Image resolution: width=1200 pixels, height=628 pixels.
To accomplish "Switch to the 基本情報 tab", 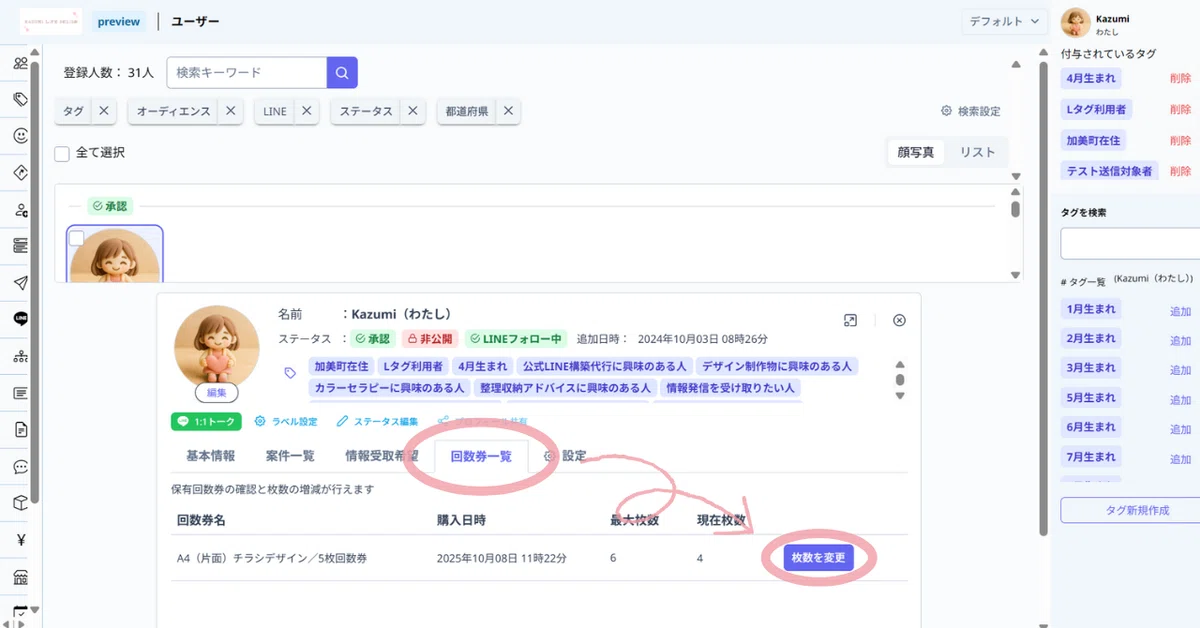I will (x=211, y=456).
